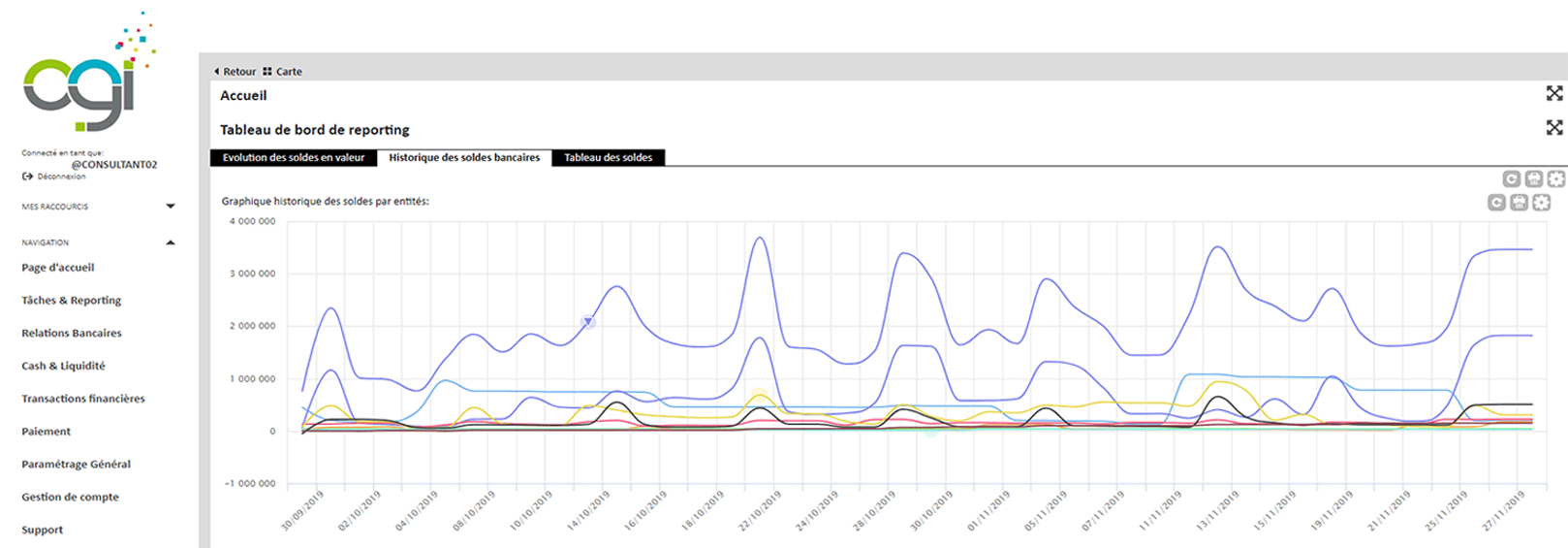This screenshot has width=1568, height=548.
Task: Click the Carte grid icon
Action: click(x=267, y=71)
